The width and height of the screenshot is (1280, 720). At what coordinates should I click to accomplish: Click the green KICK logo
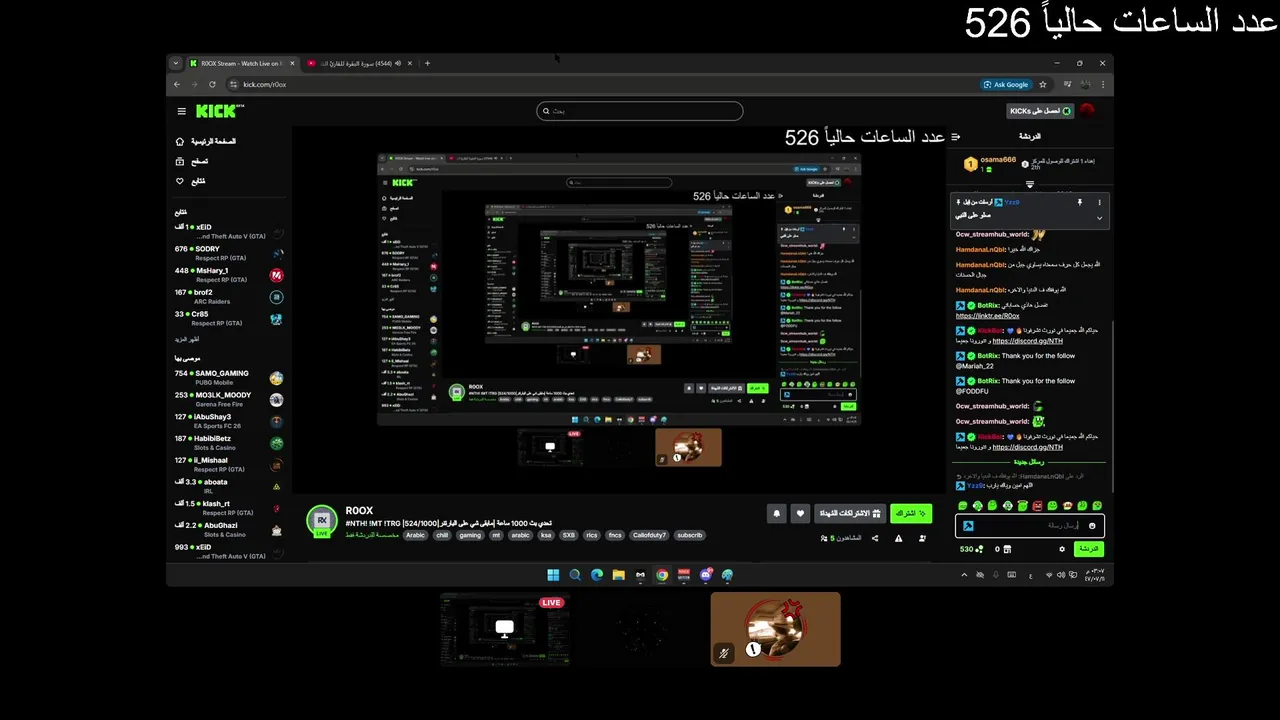pyautogui.click(x=216, y=111)
